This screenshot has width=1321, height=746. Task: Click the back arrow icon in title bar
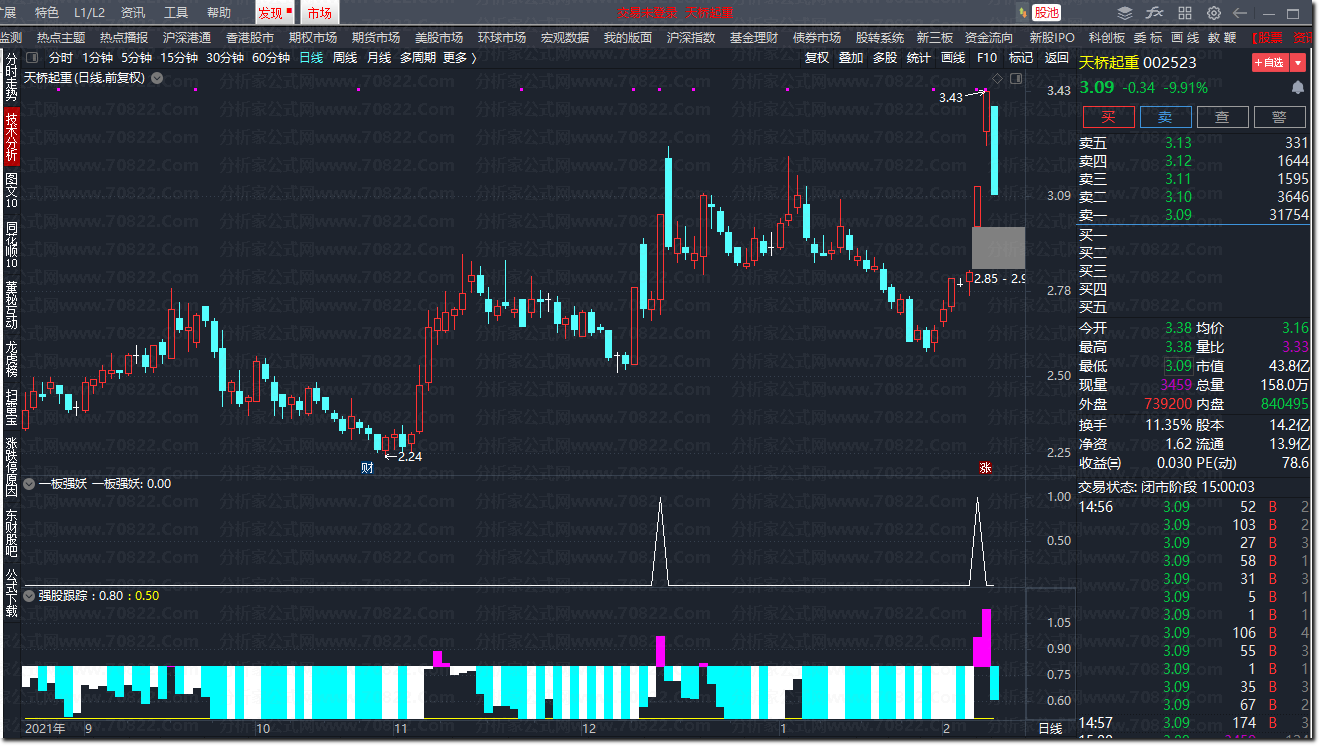[1240, 13]
